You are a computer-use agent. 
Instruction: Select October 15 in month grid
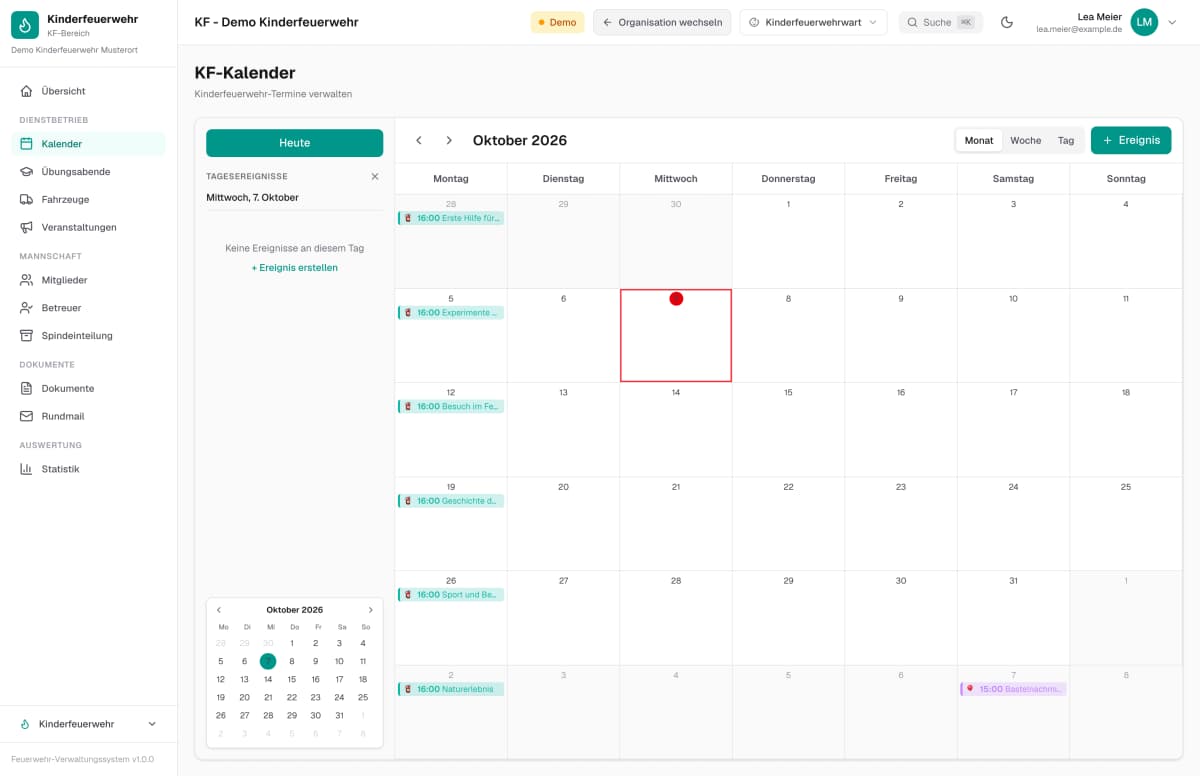tap(788, 430)
